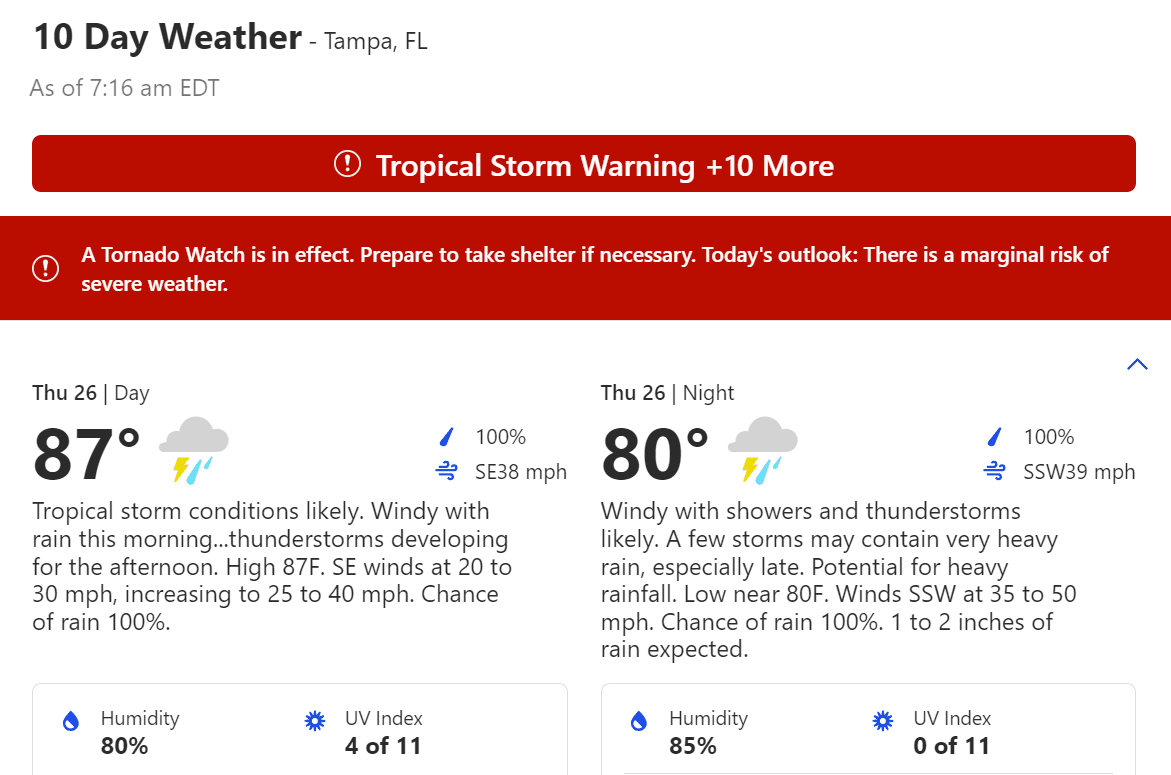1171x775 pixels.
Task: Click the Tropical Storm Warning alert icon
Action: 347,164
